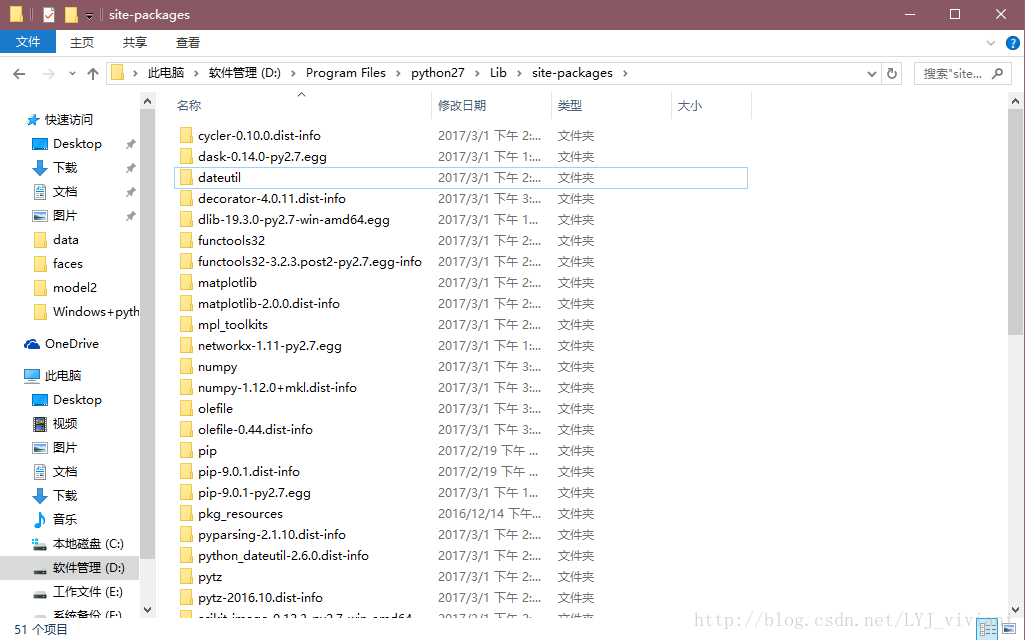Expand chevron after site-packages breadcrumb
1025x640 pixels.
tap(625, 73)
